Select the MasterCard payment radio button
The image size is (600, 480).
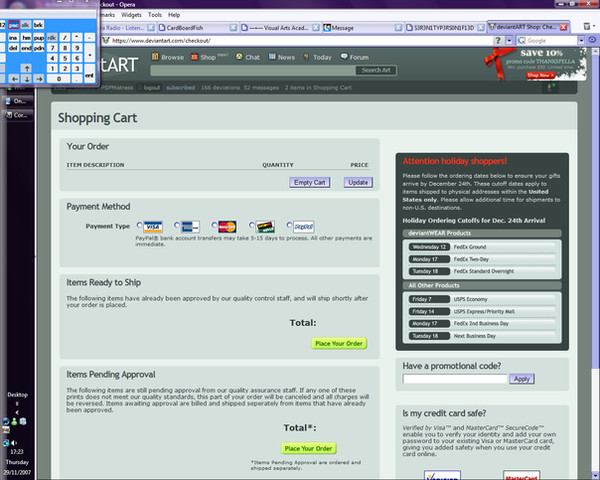coord(214,225)
